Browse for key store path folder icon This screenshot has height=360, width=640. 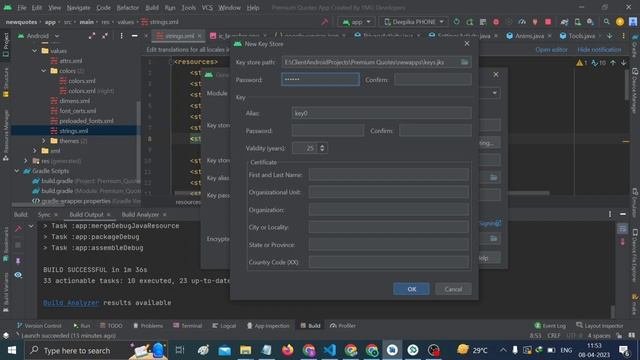[x=464, y=62]
